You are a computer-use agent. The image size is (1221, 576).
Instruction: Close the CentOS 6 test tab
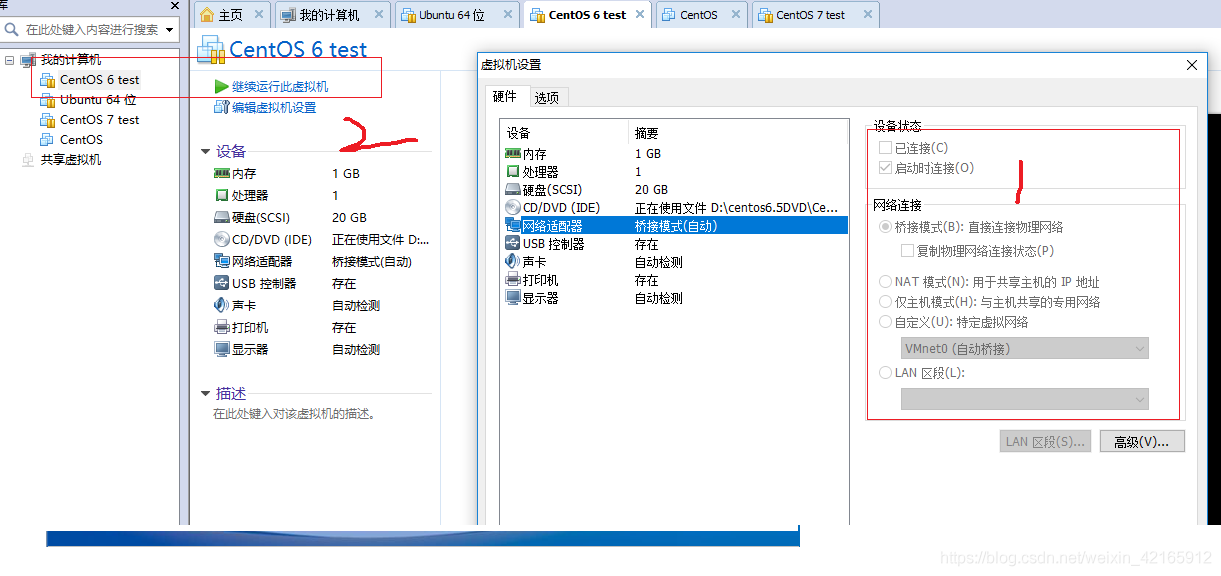click(639, 15)
